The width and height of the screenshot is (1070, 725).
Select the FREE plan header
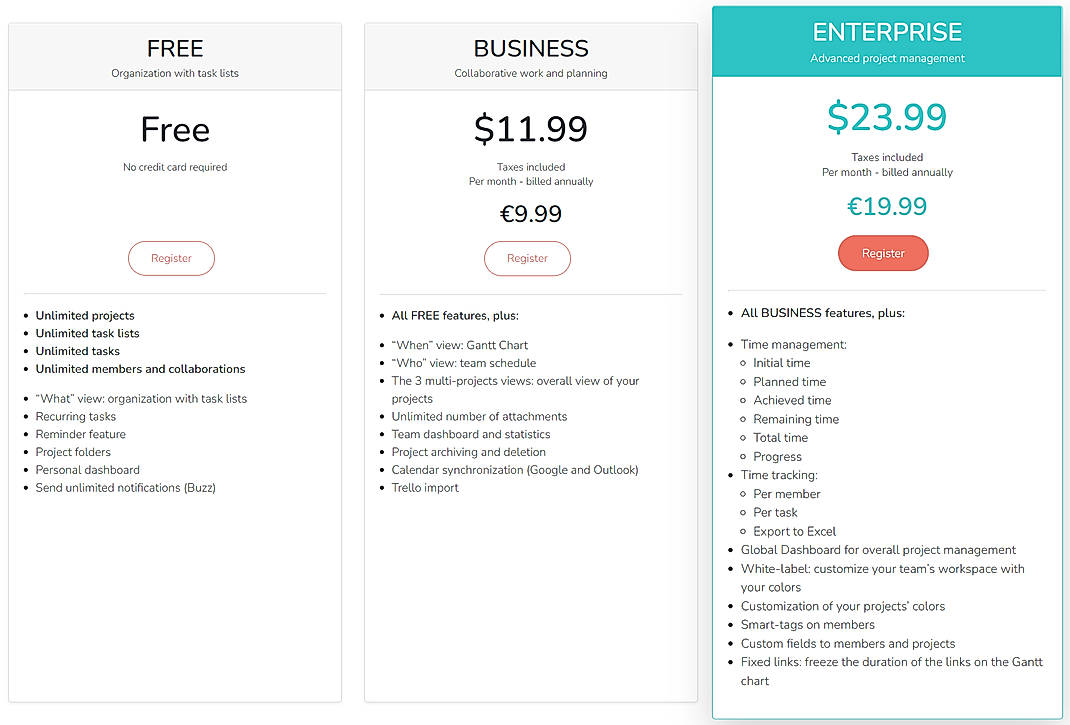(x=175, y=48)
